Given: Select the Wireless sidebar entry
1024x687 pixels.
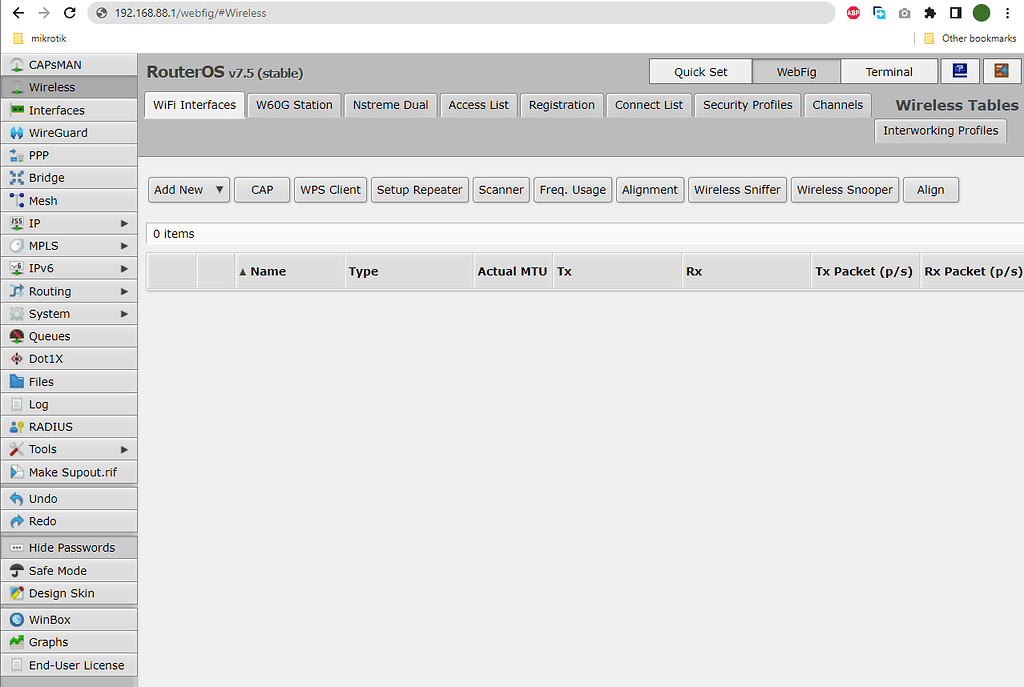Looking at the screenshot, I should pyautogui.click(x=69, y=87).
